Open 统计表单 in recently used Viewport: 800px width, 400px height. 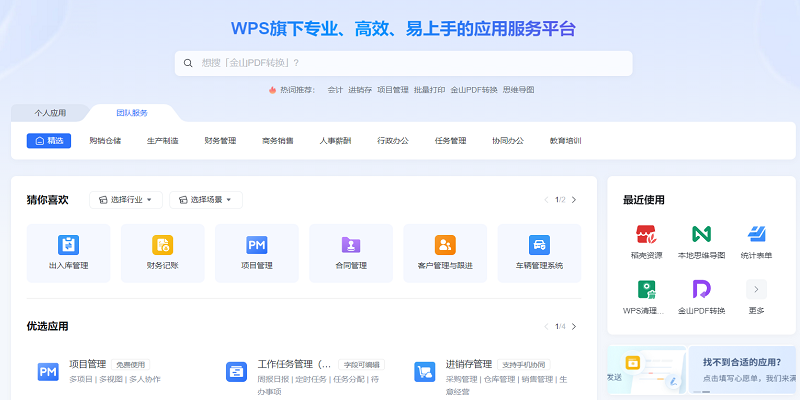[x=756, y=234]
